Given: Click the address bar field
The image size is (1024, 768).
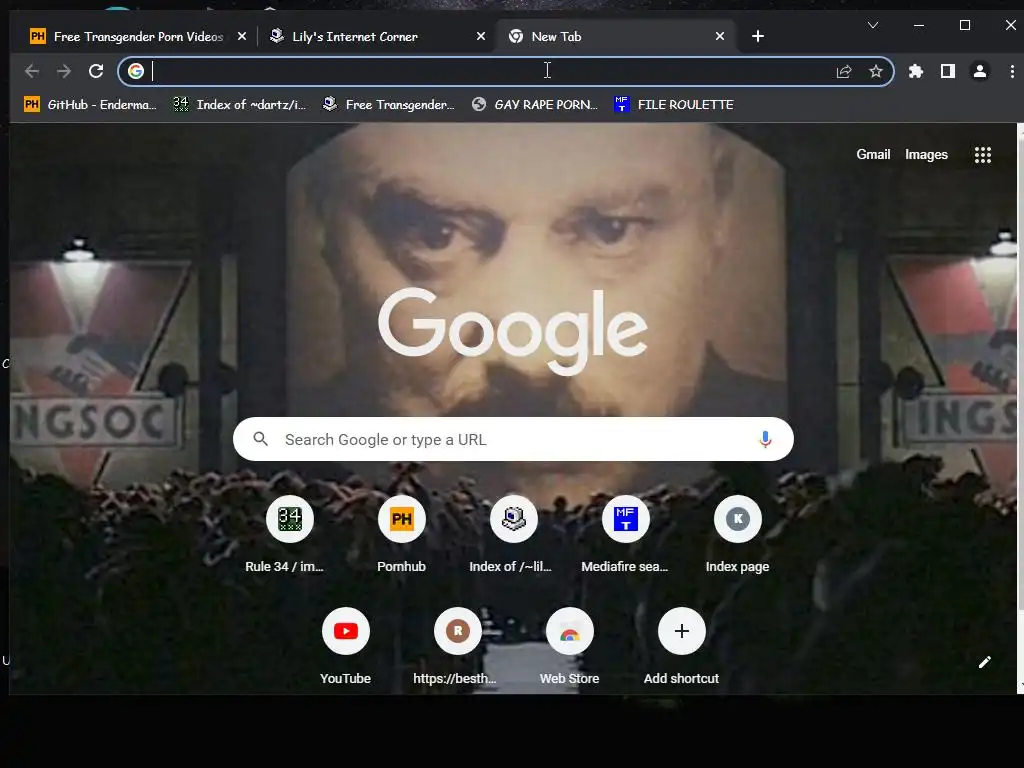Looking at the screenshot, I should pos(505,71).
